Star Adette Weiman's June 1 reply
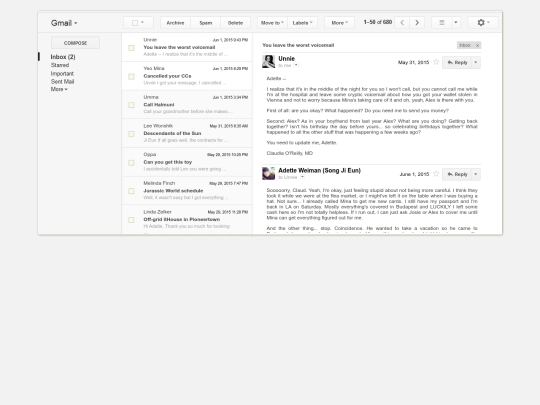Screen dimensions: 540x405 pyautogui.click(x=436, y=174)
